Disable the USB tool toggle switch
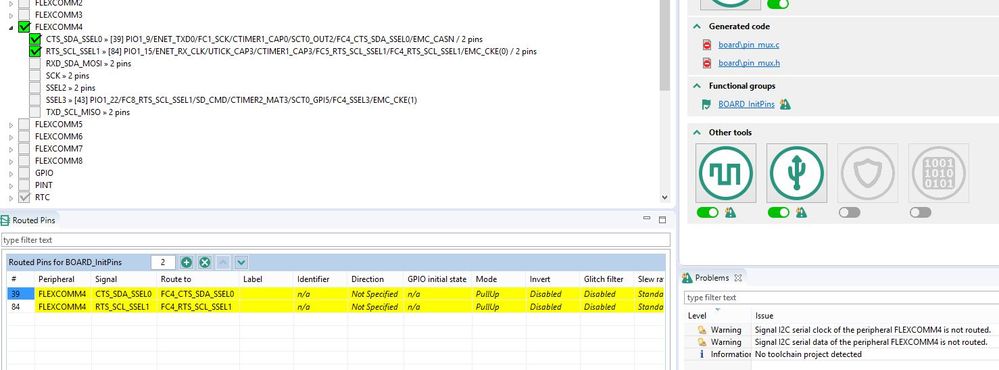The height and width of the screenshot is (370, 999). [x=778, y=213]
